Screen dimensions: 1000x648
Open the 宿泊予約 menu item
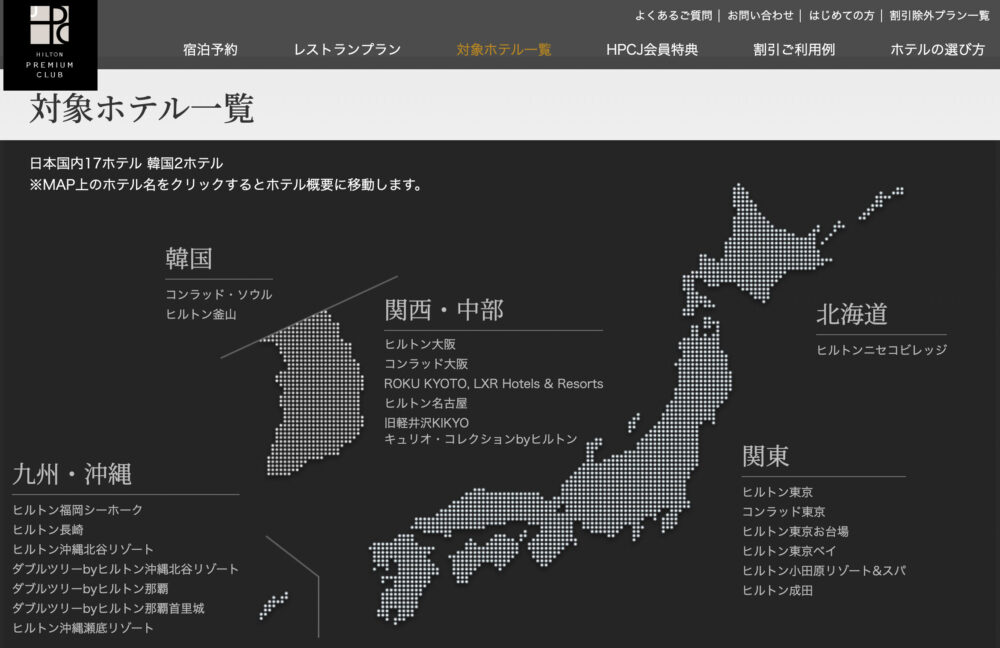pyautogui.click(x=210, y=50)
